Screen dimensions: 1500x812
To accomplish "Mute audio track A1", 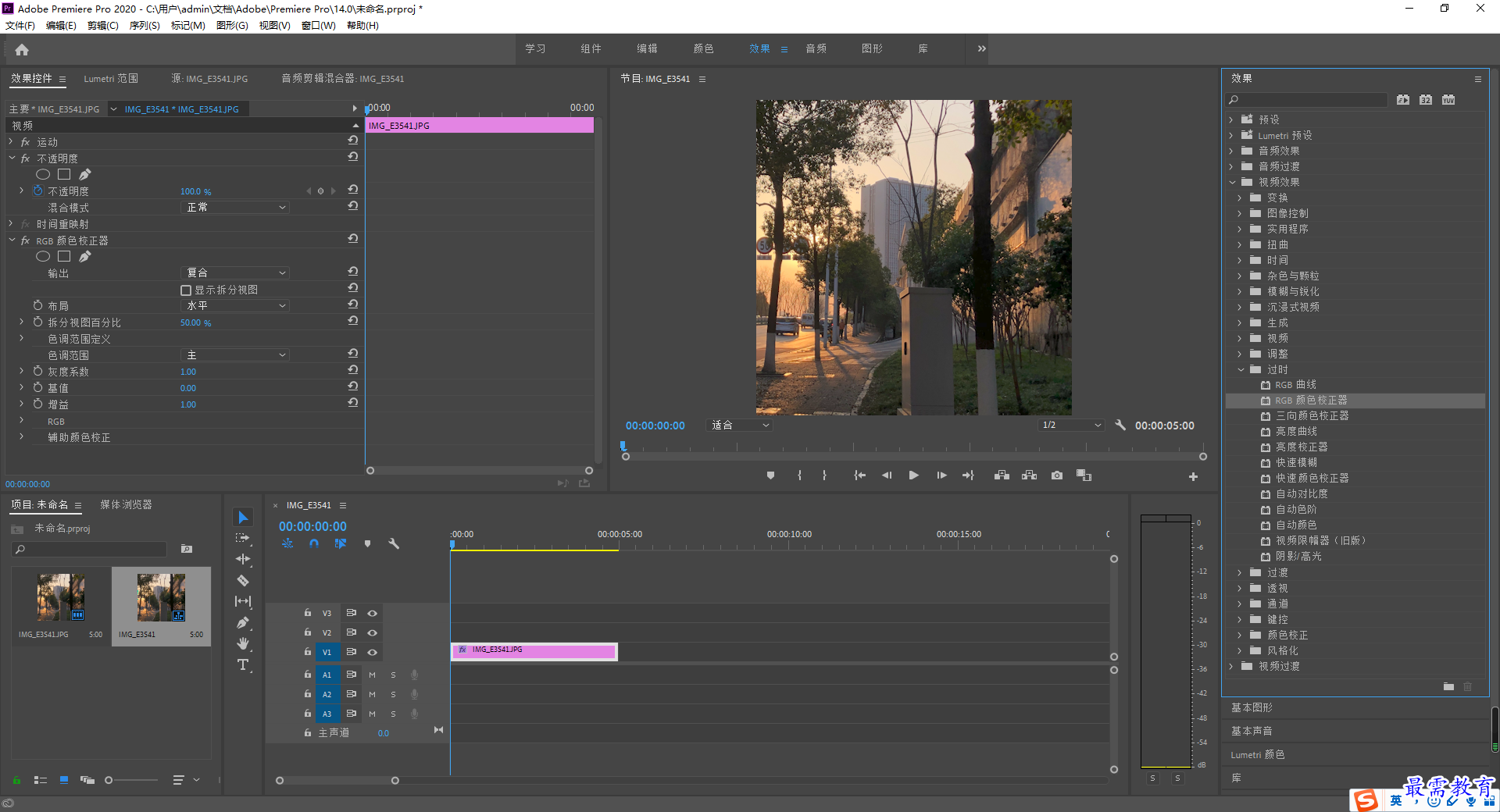I will pyautogui.click(x=372, y=675).
